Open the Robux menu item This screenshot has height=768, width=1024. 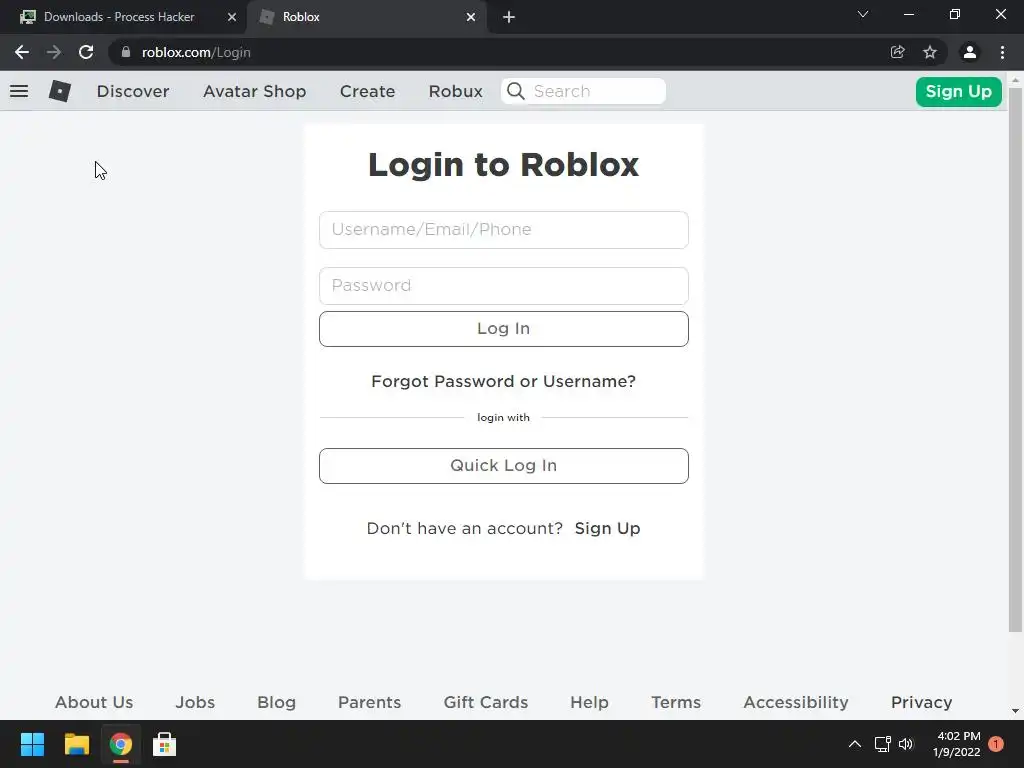coord(456,91)
